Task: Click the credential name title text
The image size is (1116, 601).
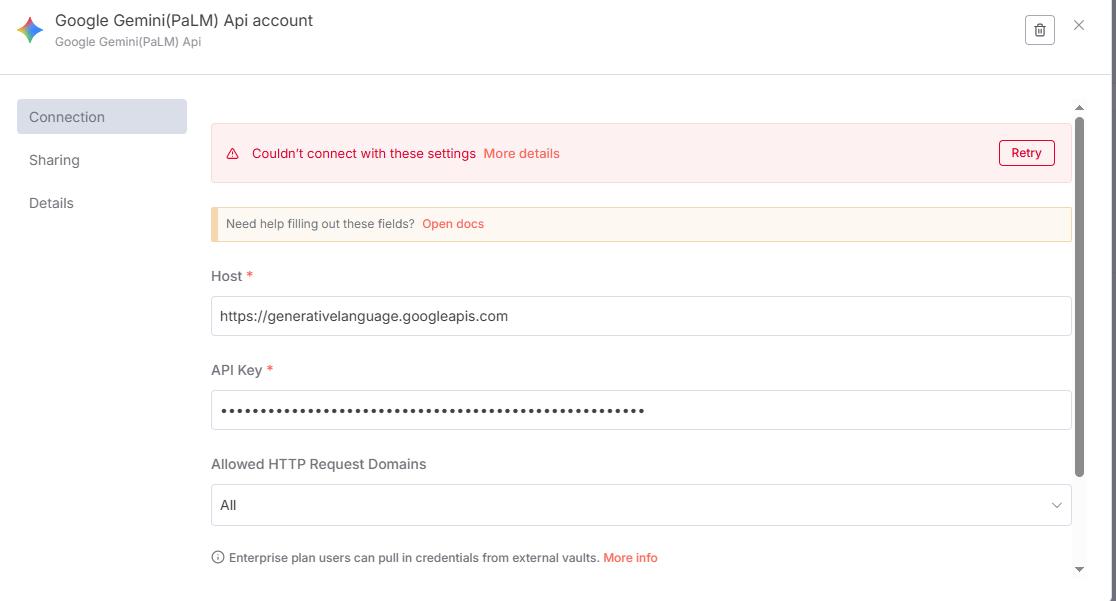Action: pos(184,20)
